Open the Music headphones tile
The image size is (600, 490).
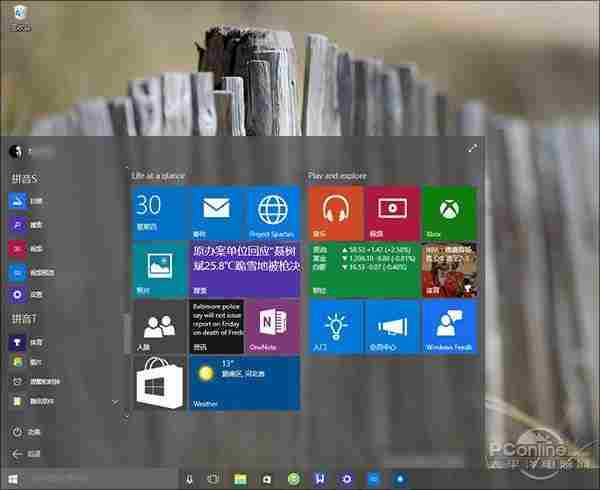click(x=336, y=214)
